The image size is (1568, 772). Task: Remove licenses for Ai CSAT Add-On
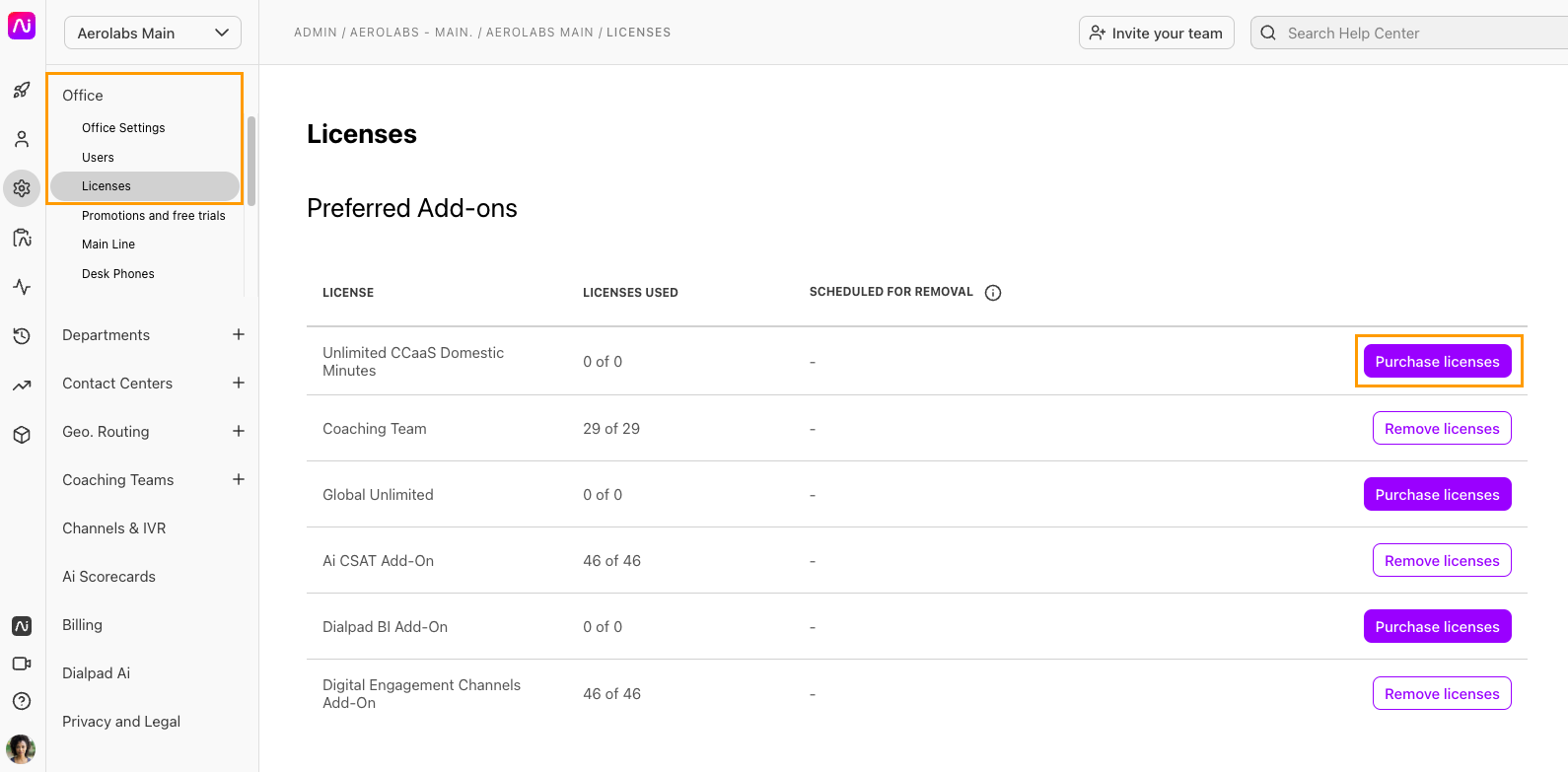click(1442, 561)
